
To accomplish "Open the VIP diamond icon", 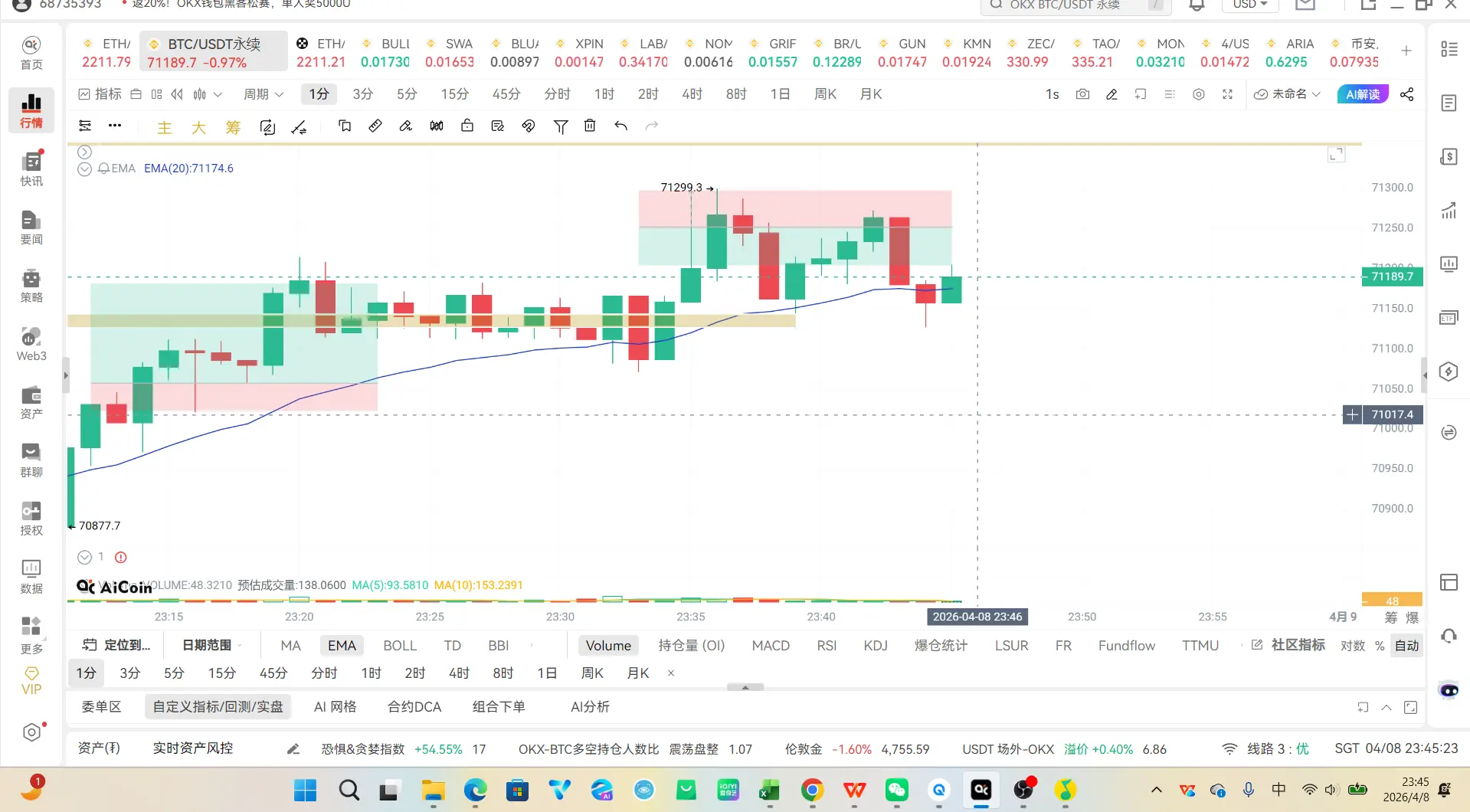I will pos(31,680).
